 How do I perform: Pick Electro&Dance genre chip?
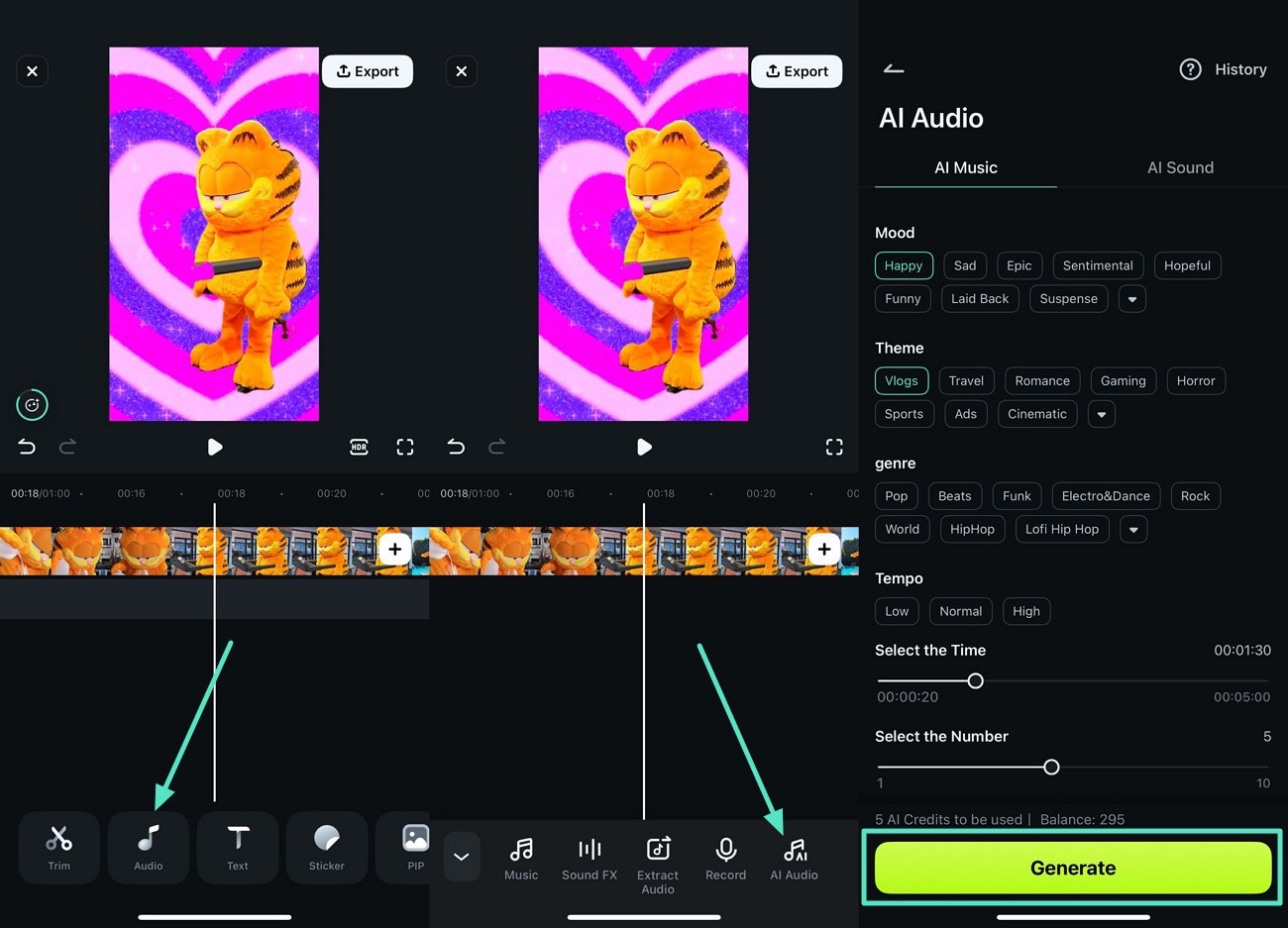(1106, 496)
